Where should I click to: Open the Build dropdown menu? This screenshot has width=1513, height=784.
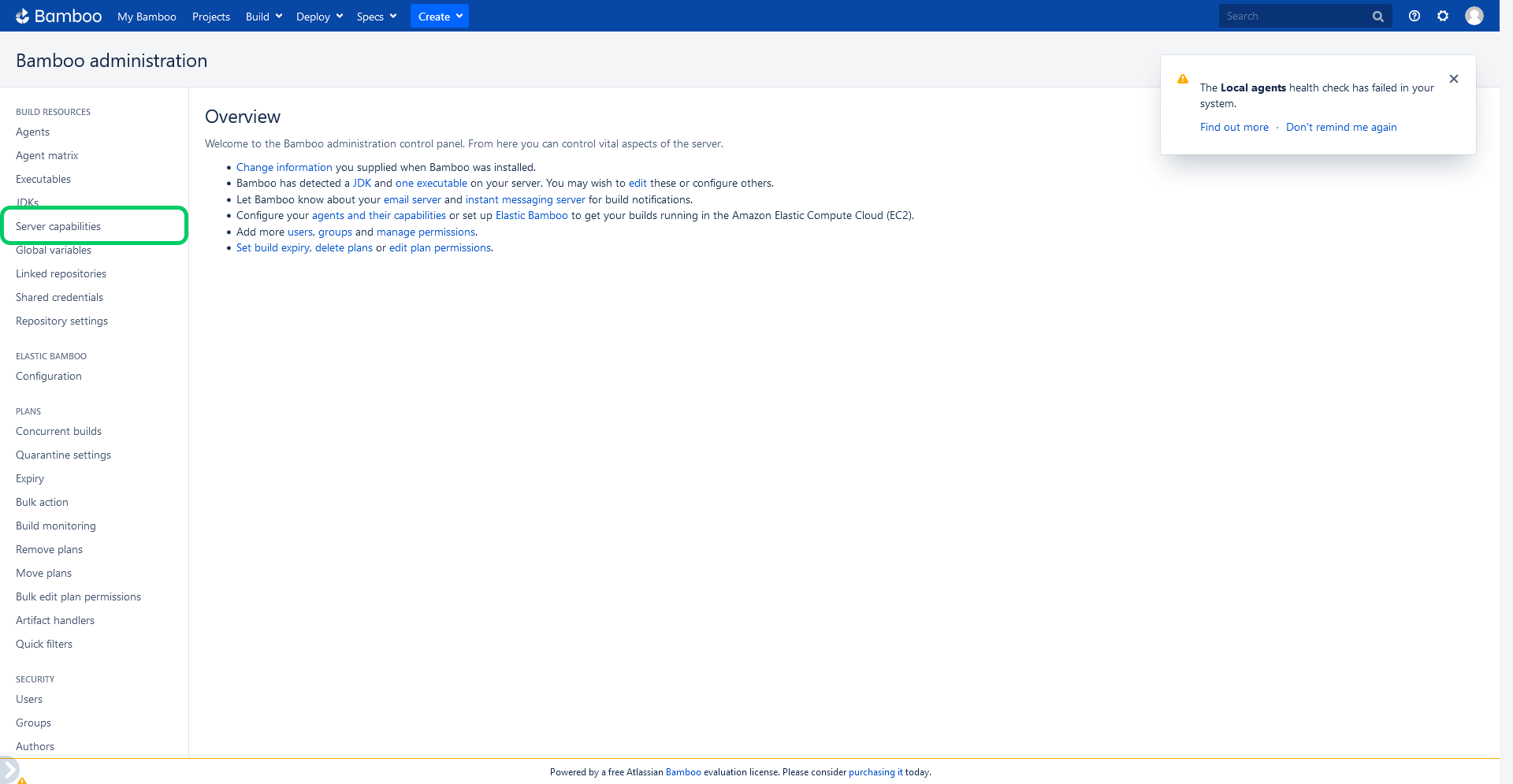coord(264,17)
